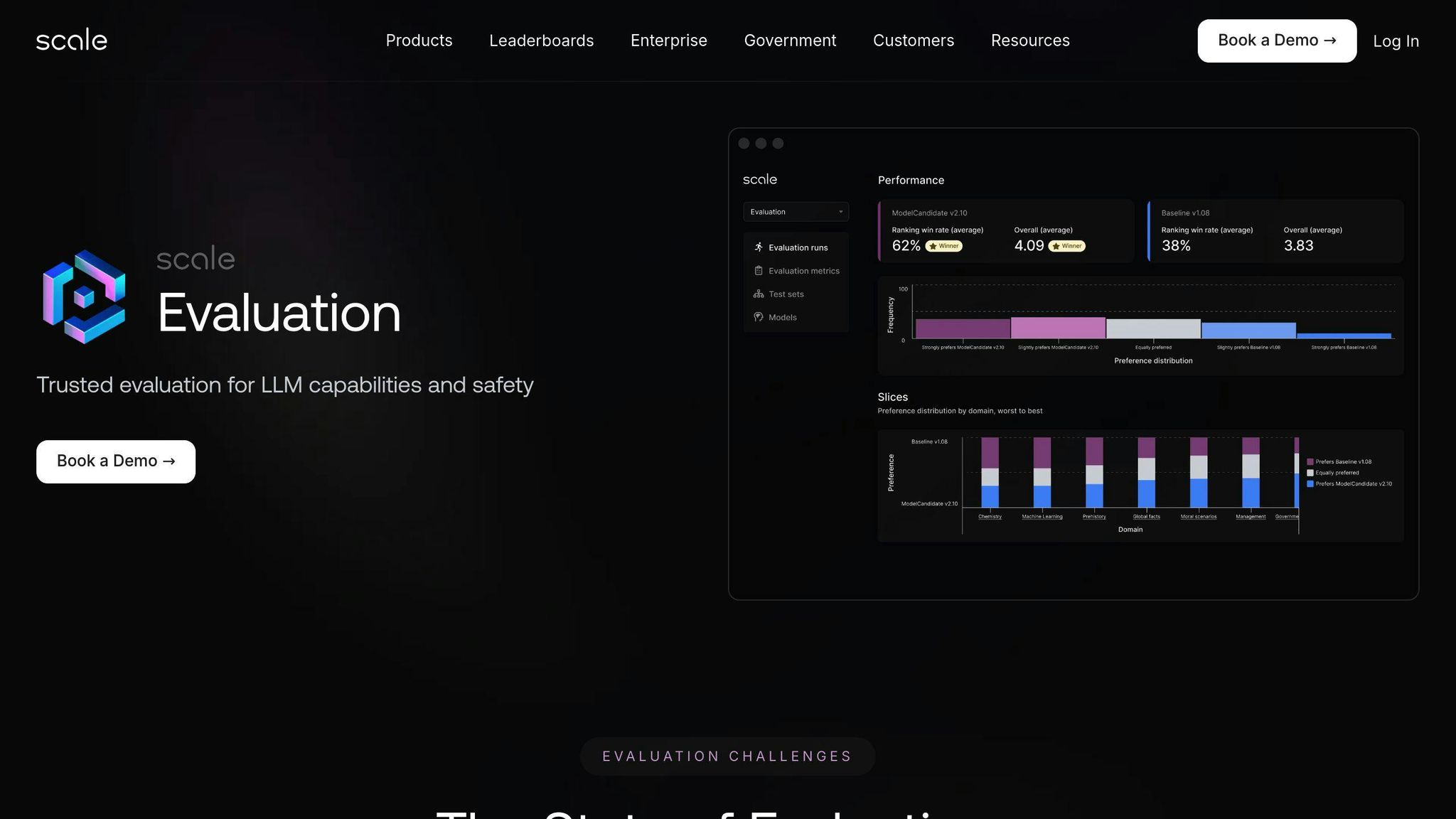Click the hero Book a Demo button
The width and height of the screenshot is (1456, 819).
(116, 461)
